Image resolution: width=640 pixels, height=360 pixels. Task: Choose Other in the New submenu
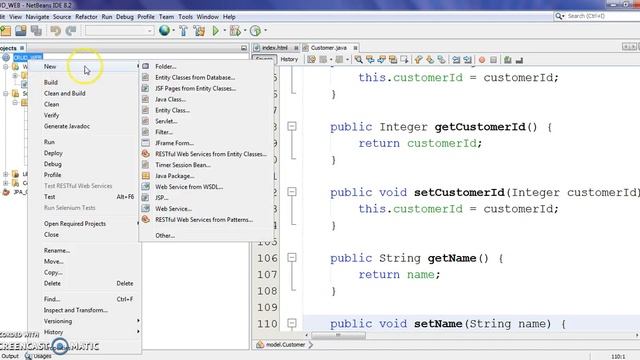pyautogui.click(x=165, y=236)
